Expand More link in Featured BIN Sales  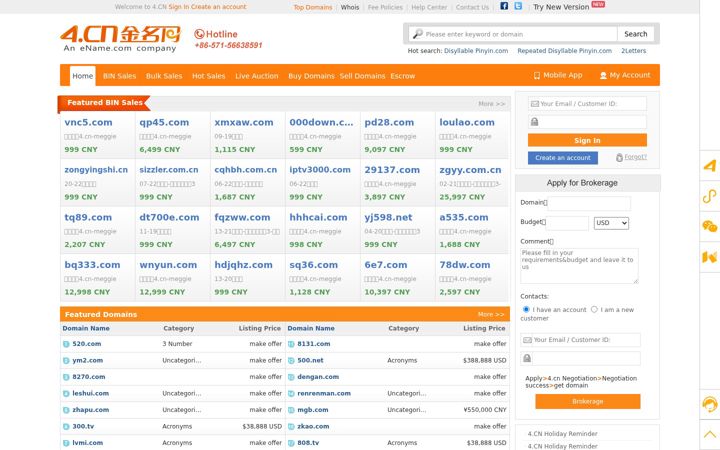click(x=491, y=104)
